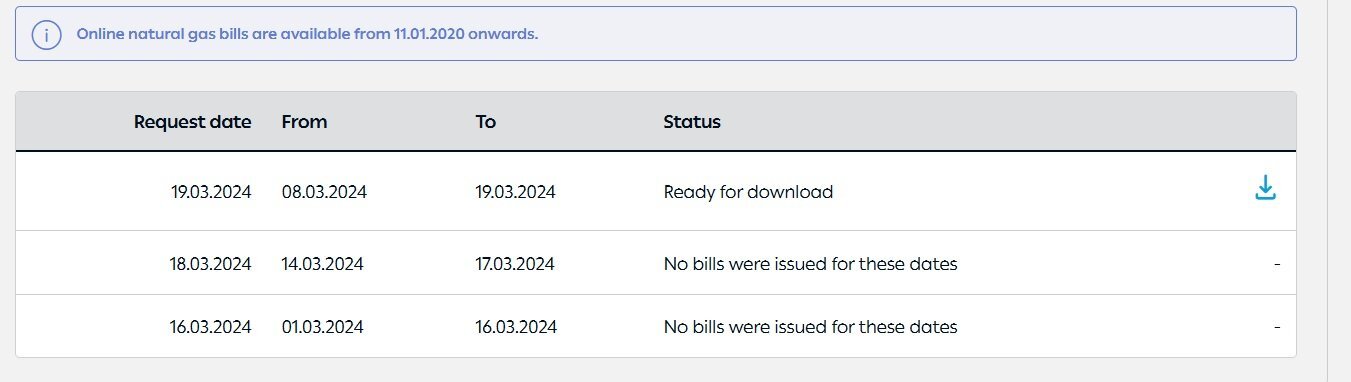Image resolution: width=1351 pixels, height=382 pixels.
Task: Click request date 18.03.2024 cell
Action: point(211,264)
